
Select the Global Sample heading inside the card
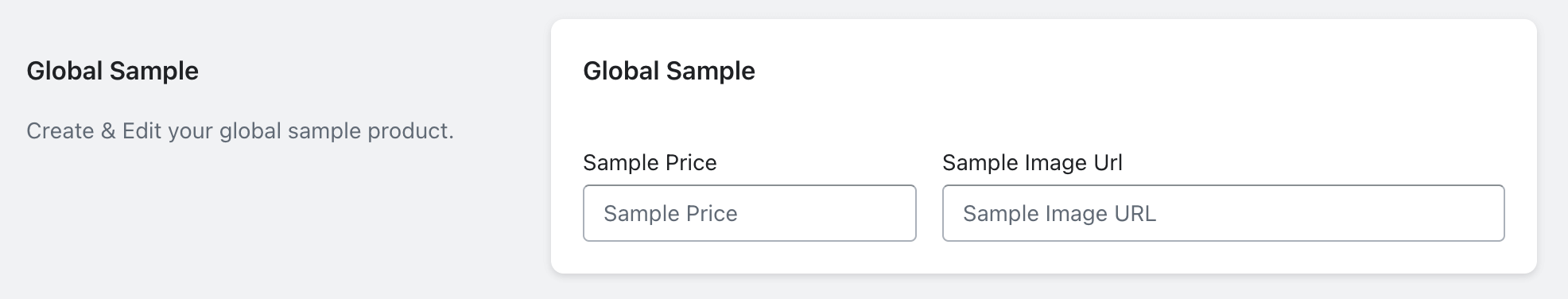(669, 71)
